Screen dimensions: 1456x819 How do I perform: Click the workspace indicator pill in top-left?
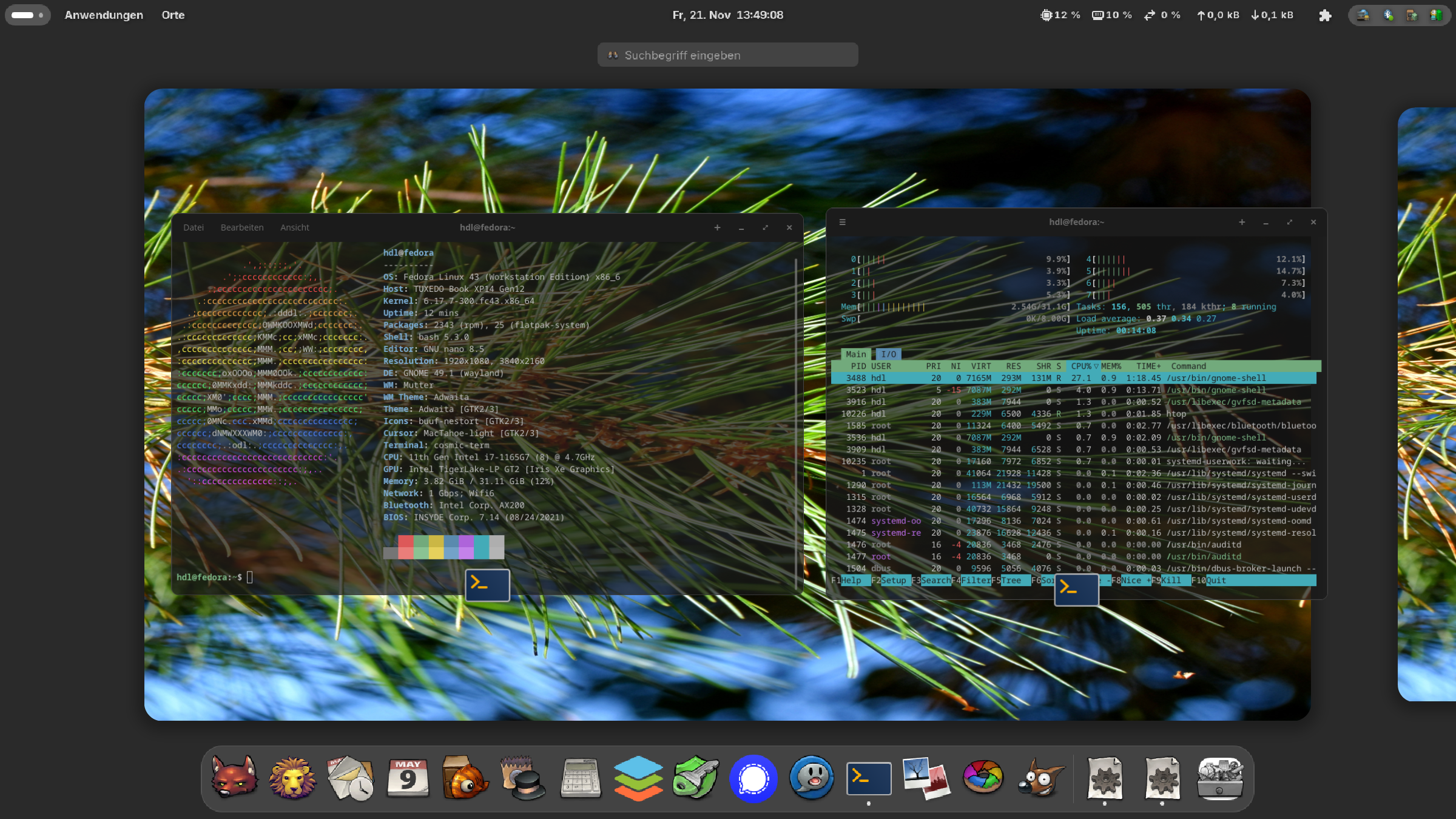coord(27,15)
